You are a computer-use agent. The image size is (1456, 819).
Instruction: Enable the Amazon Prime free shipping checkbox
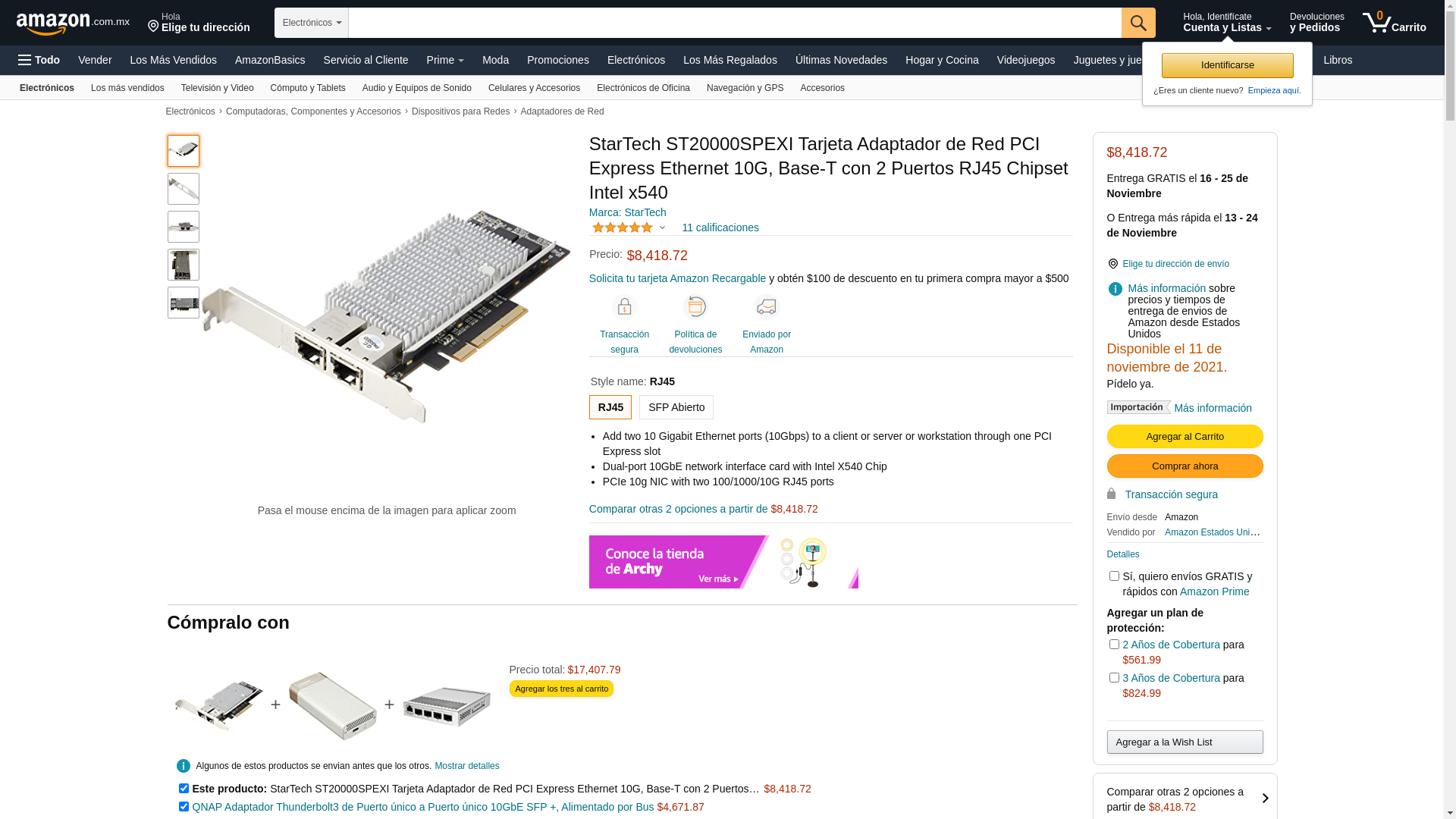[1114, 576]
